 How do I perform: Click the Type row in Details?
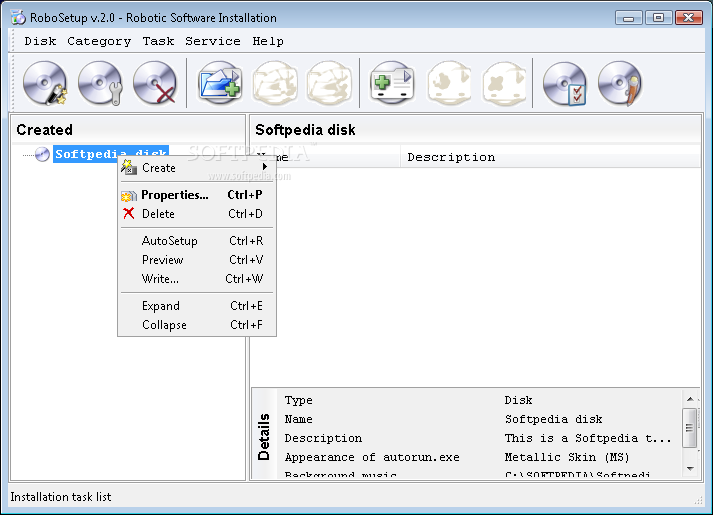pos(480,400)
